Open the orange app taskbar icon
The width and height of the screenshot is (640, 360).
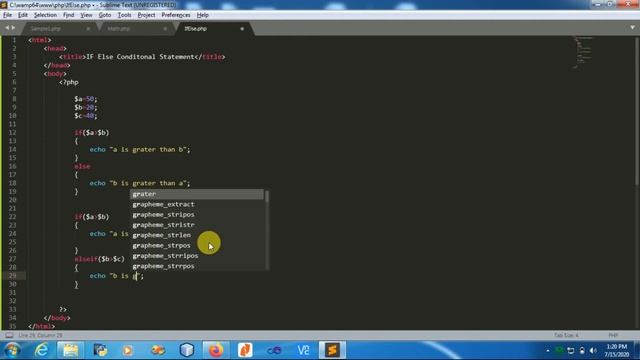(245, 351)
